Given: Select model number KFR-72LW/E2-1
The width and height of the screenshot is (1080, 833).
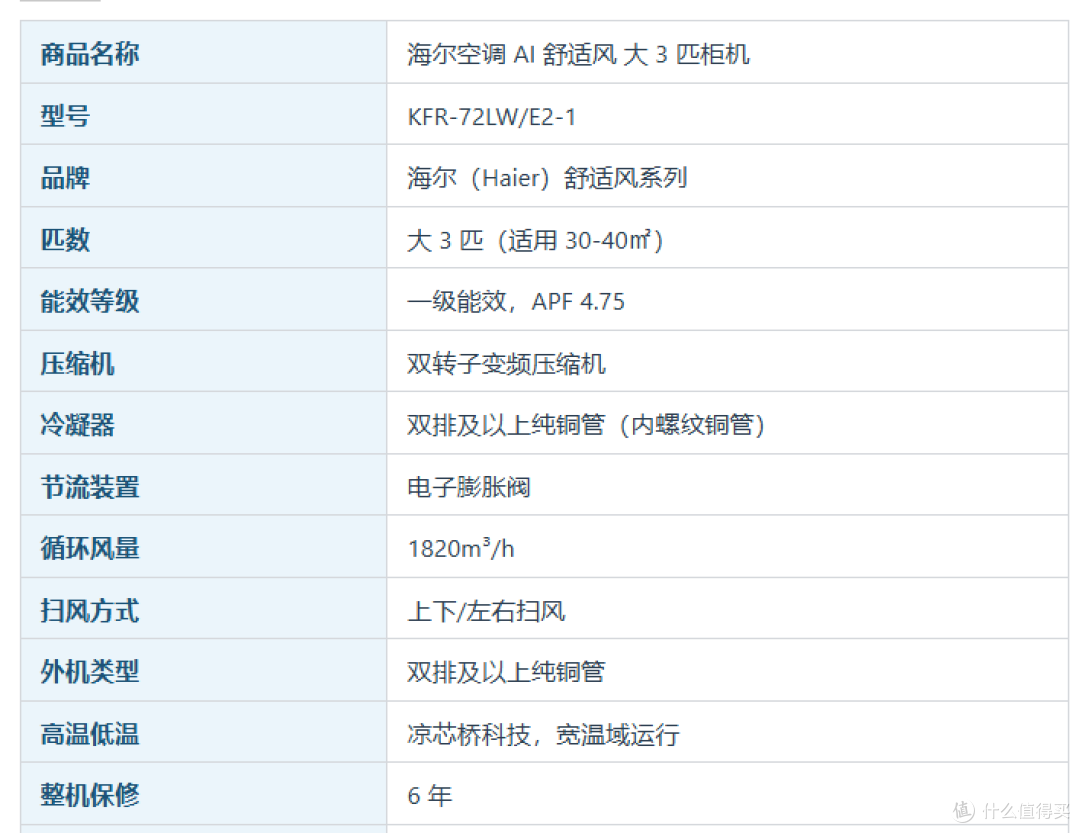Looking at the screenshot, I should point(491,116).
